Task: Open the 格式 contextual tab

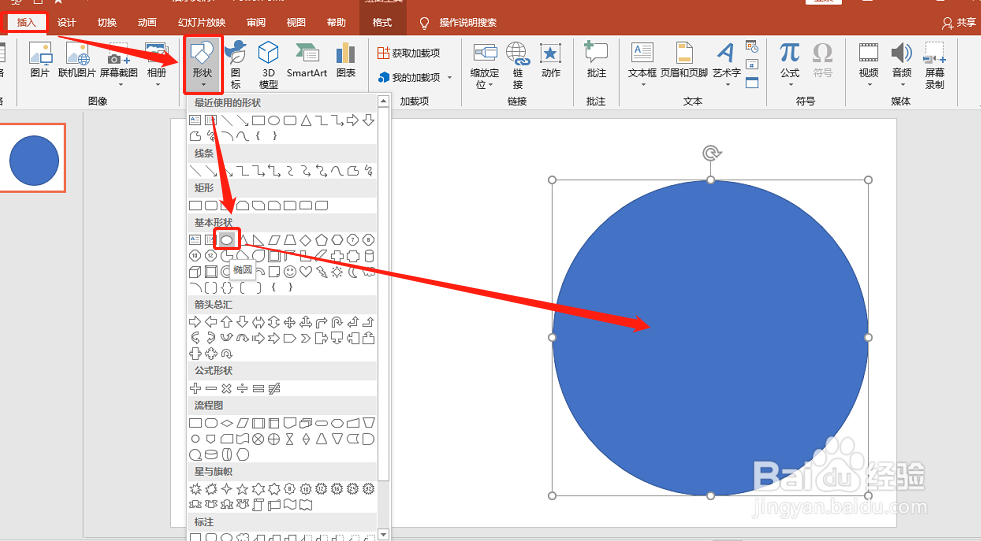Action: pos(382,23)
